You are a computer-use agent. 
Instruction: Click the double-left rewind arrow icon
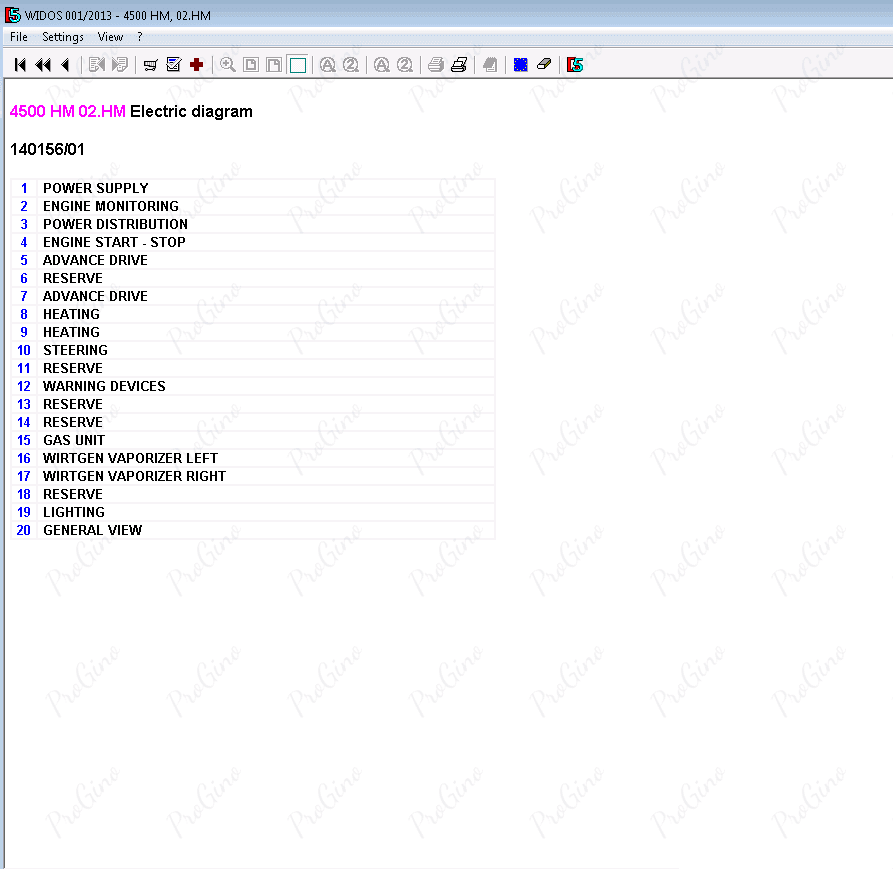click(x=43, y=65)
